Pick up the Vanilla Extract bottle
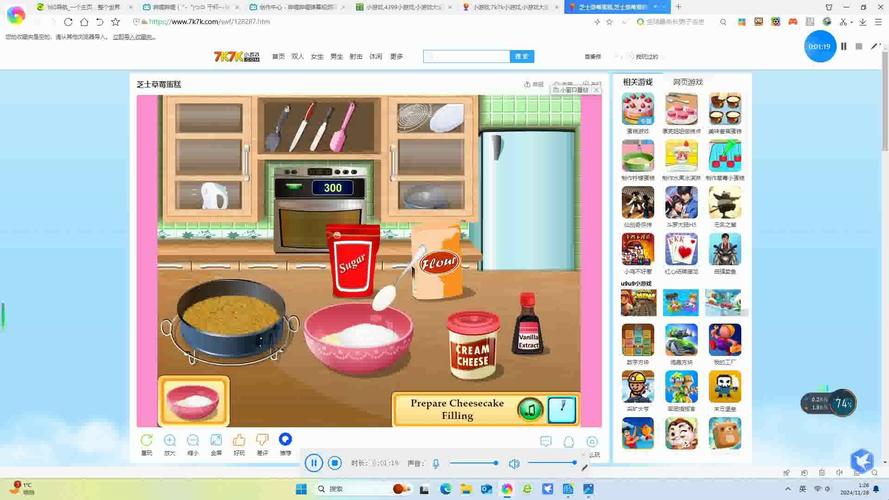The height and width of the screenshot is (500, 889). [528, 326]
